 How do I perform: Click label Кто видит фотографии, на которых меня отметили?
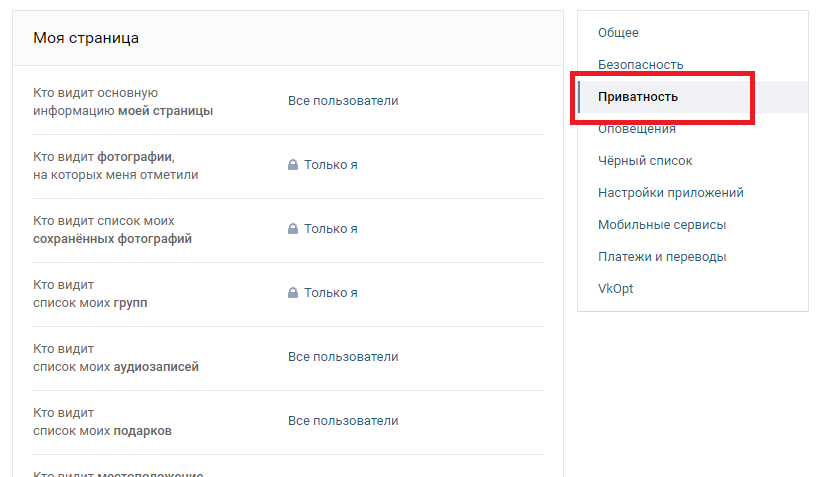[x=116, y=166]
